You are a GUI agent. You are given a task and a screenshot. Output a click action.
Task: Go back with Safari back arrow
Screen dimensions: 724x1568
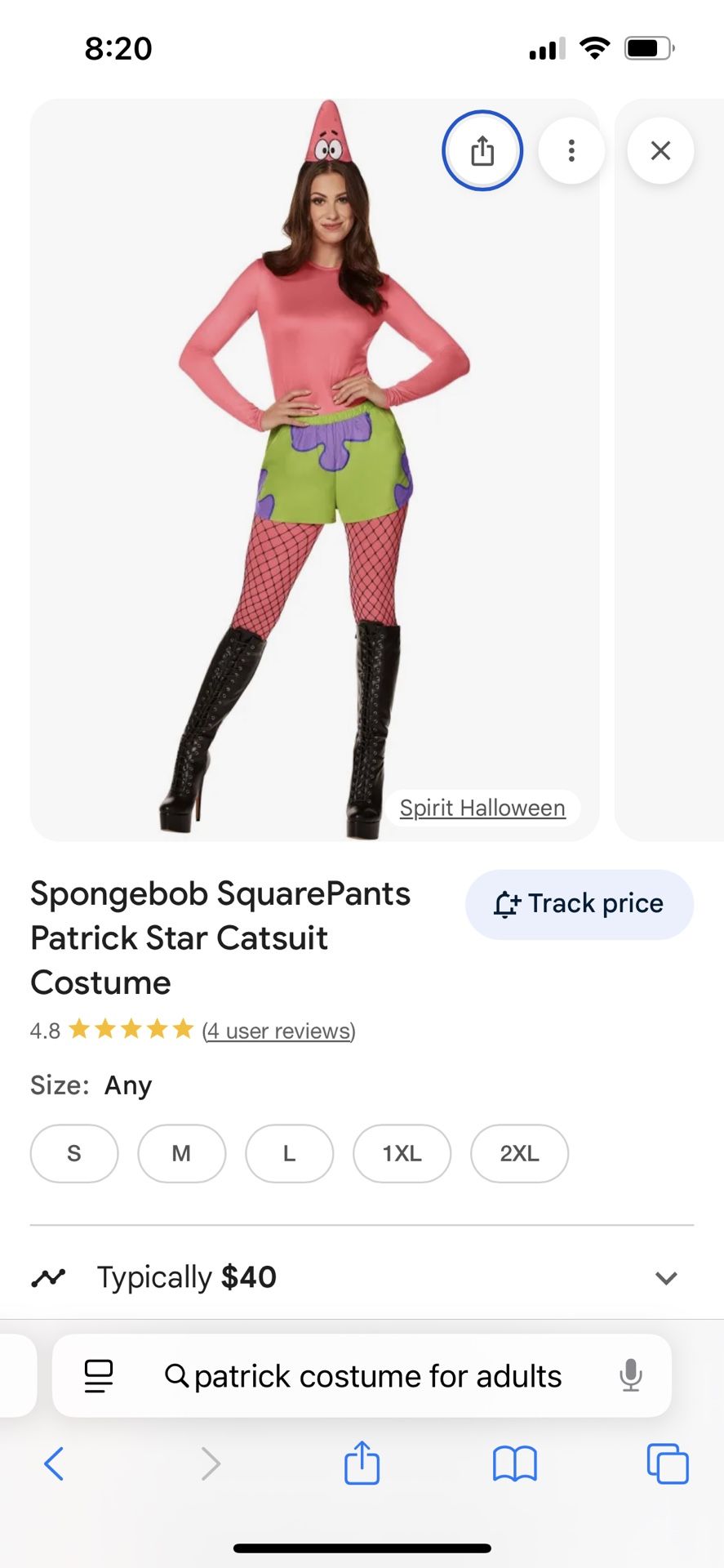click(x=54, y=1463)
